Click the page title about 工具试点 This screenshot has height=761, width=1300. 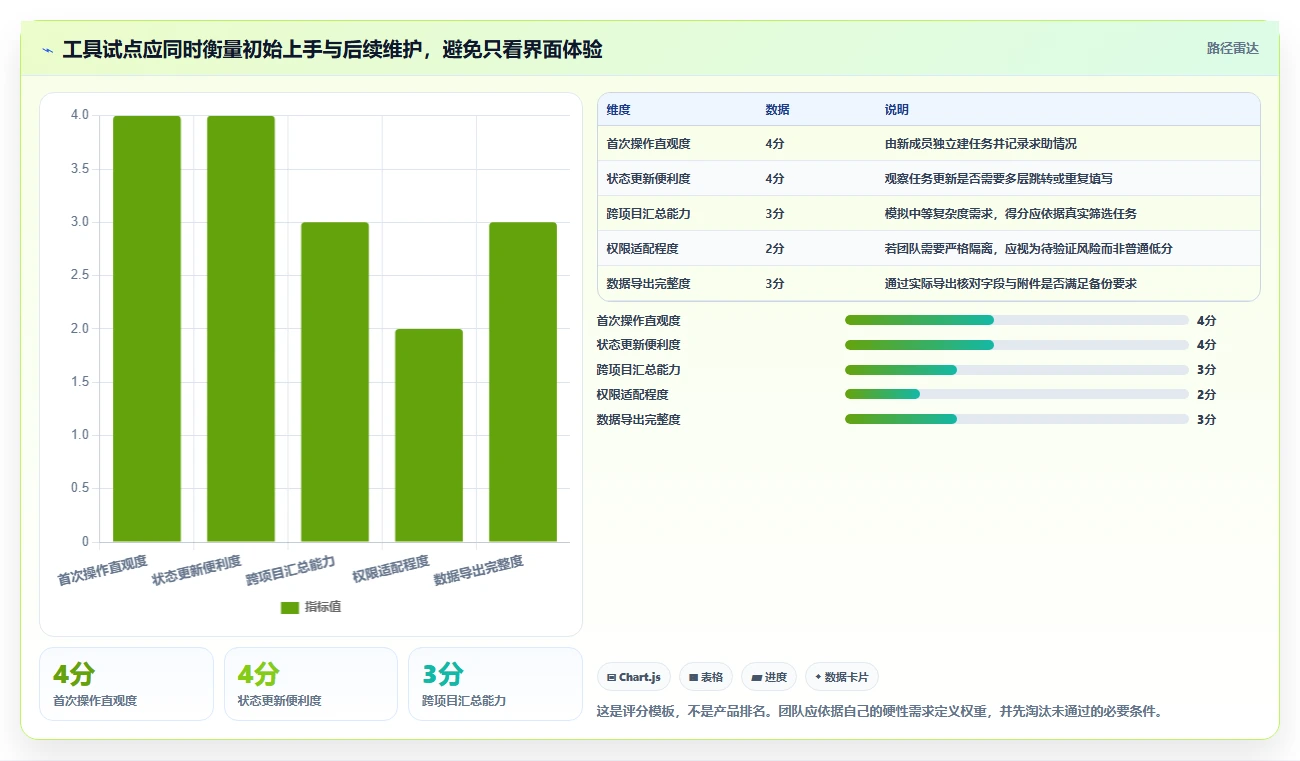pyautogui.click(x=332, y=50)
